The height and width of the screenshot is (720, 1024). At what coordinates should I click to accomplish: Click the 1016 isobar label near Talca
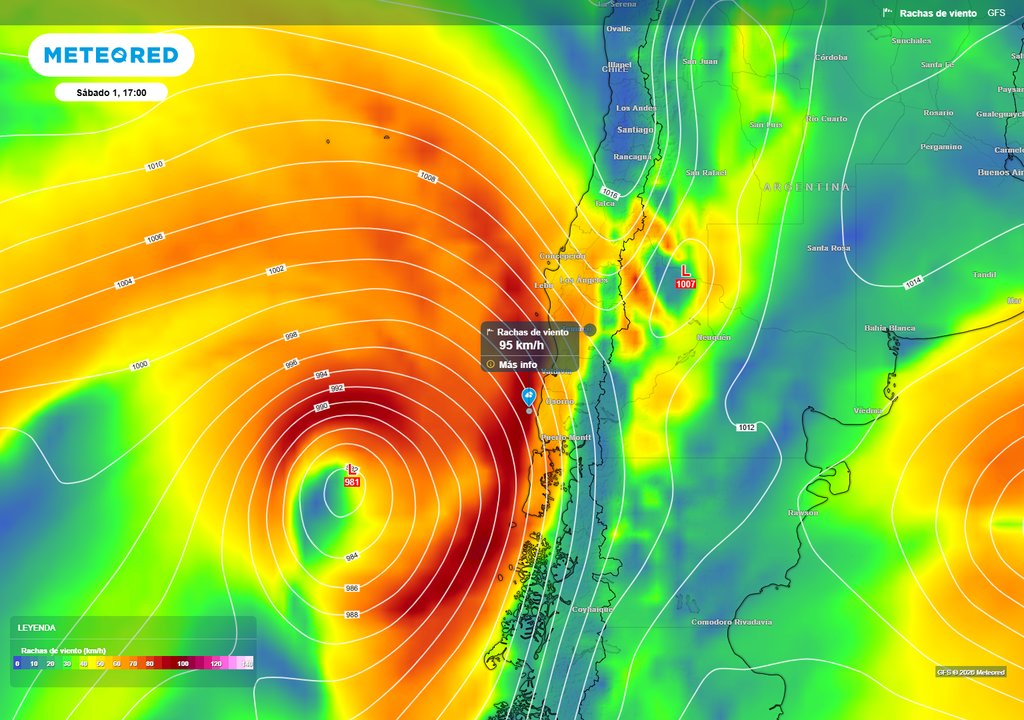609,193
